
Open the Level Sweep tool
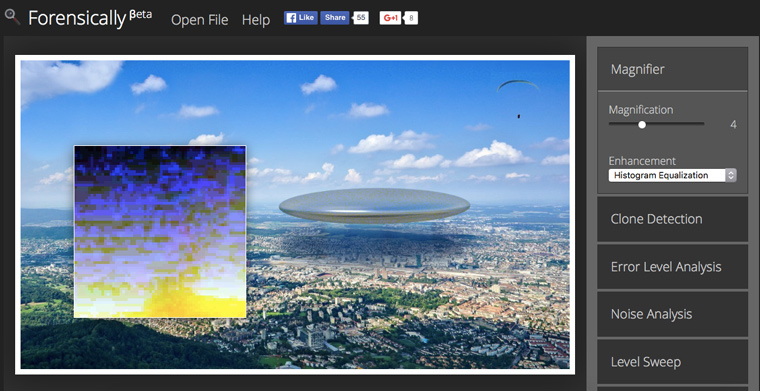(x=672, y=362)
